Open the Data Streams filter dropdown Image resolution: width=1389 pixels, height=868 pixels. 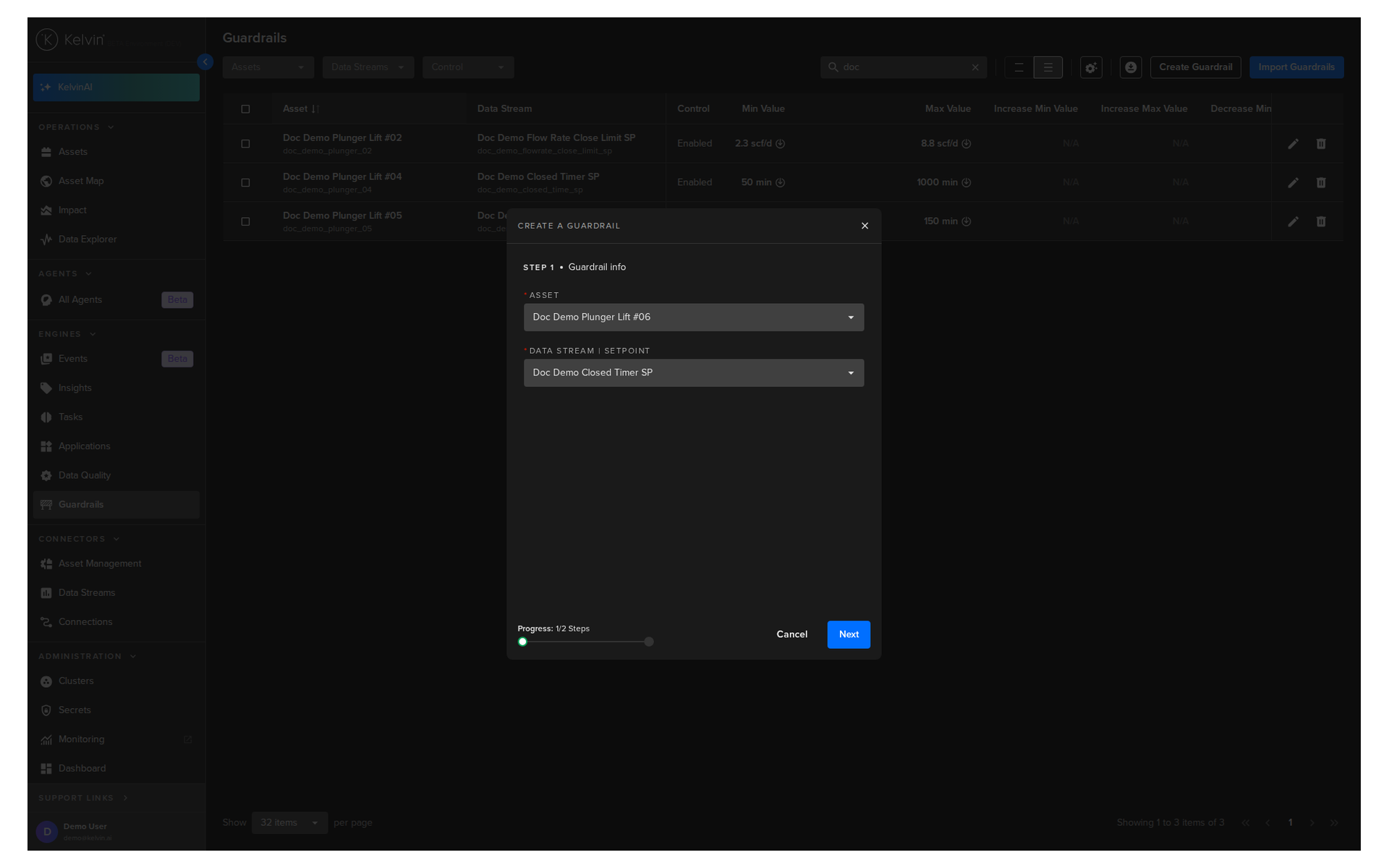[368, 67]
